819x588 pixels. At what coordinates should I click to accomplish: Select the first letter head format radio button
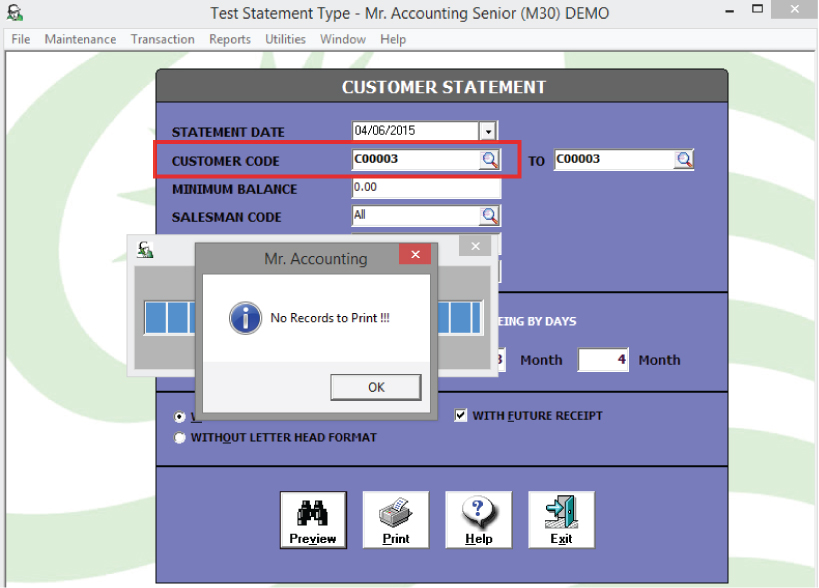[180, 417]
